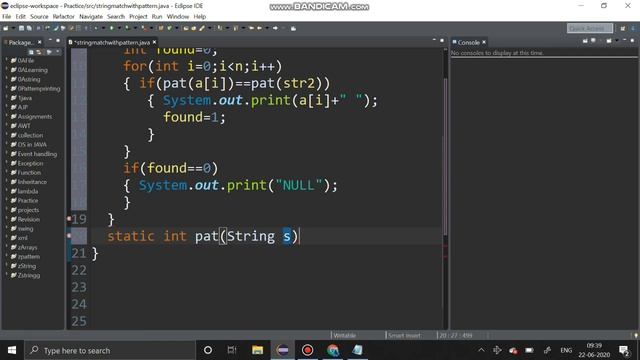The width and height of the screenshot is (640, 360).
Task: Click the New Java Package toolbar icon
Action: 161,28
